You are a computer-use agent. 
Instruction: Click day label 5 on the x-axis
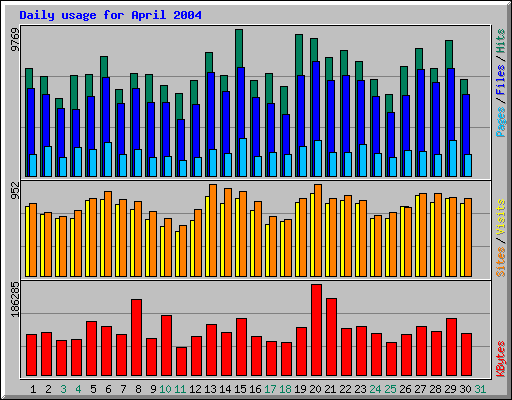pyautogui.click(x=93, y=389)
